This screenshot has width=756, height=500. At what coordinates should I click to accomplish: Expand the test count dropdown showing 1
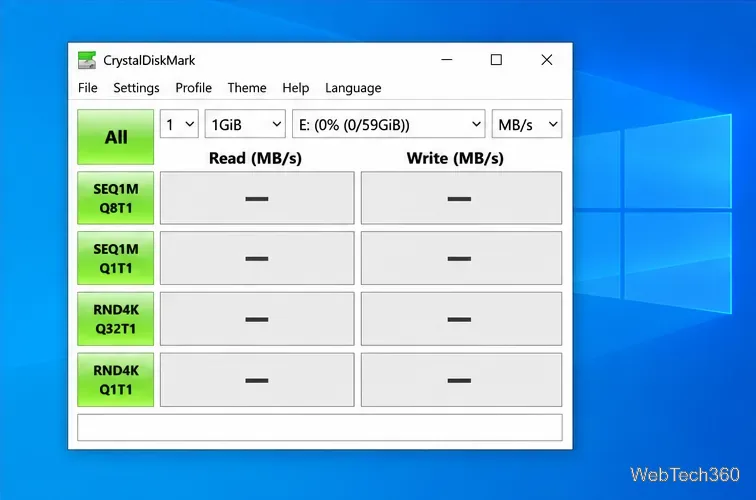click(x=179, y=124)
